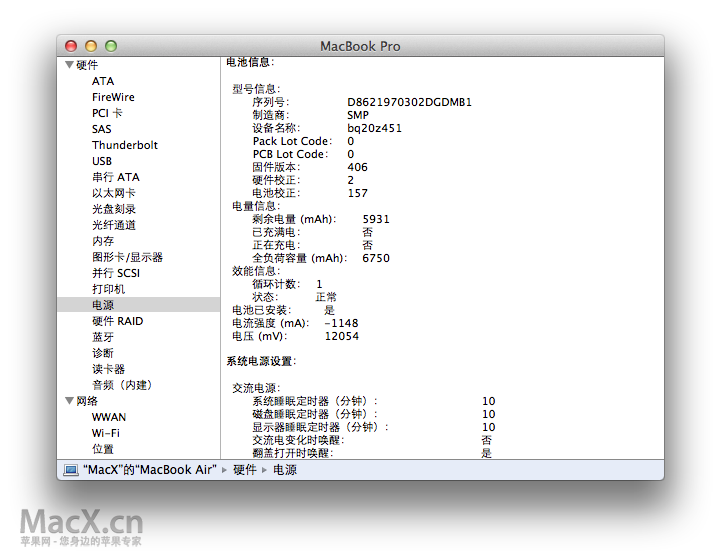Image resolution: width=721 pixels, height=559 pixels.
Task: Close the MacBook Pro window
Action: tap(71, 46)
